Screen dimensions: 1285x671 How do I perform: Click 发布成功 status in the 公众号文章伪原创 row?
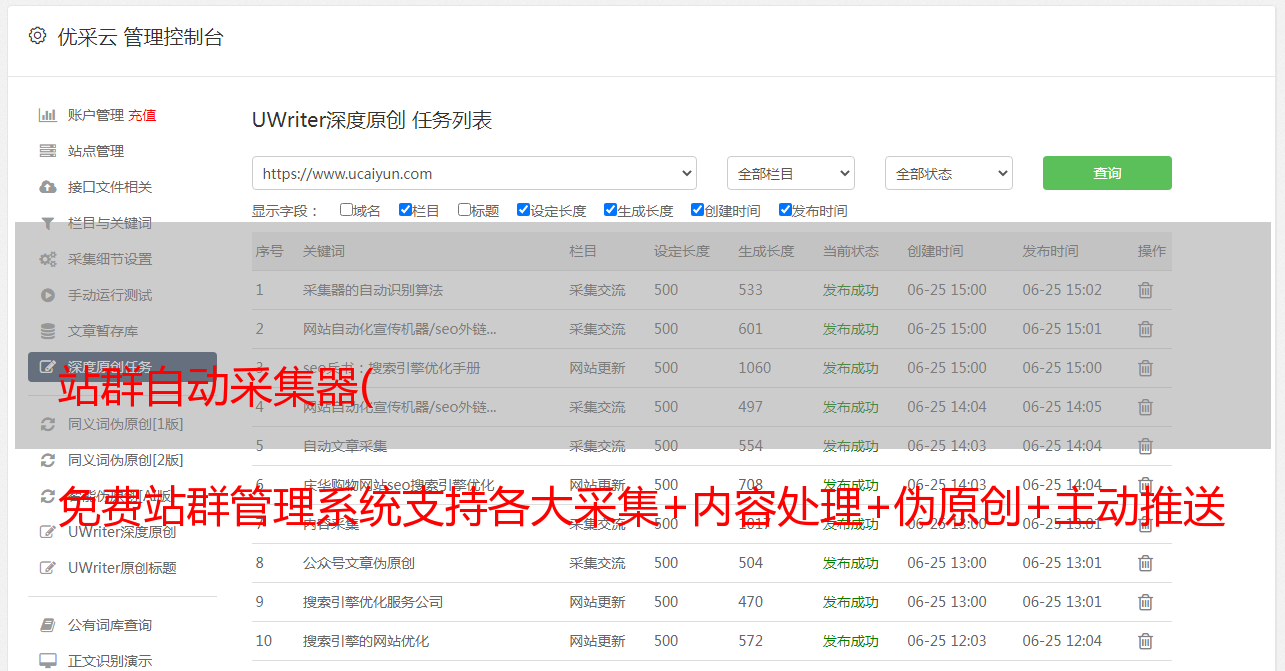coord(851,563)
